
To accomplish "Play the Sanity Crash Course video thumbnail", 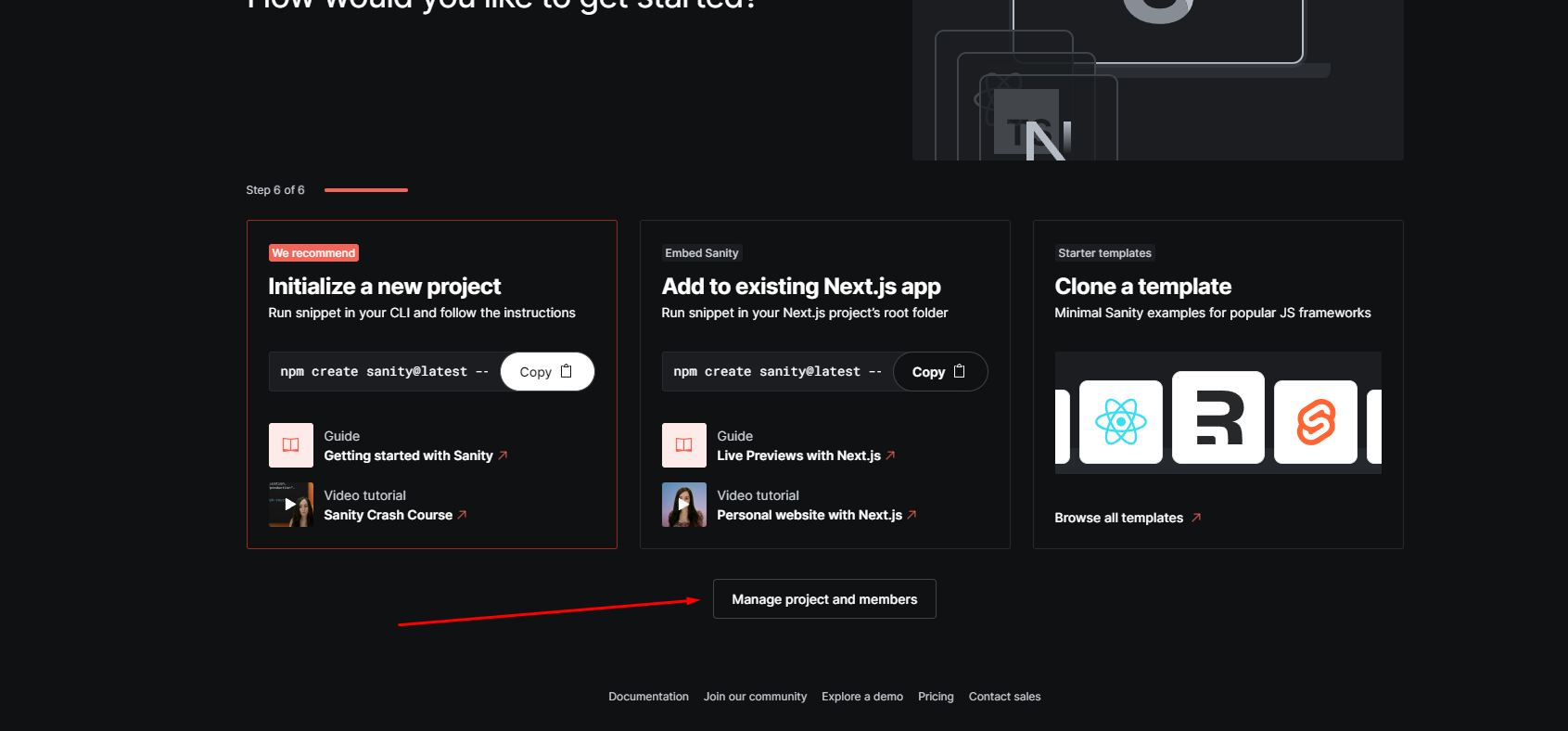I will [x=290, y=505].
